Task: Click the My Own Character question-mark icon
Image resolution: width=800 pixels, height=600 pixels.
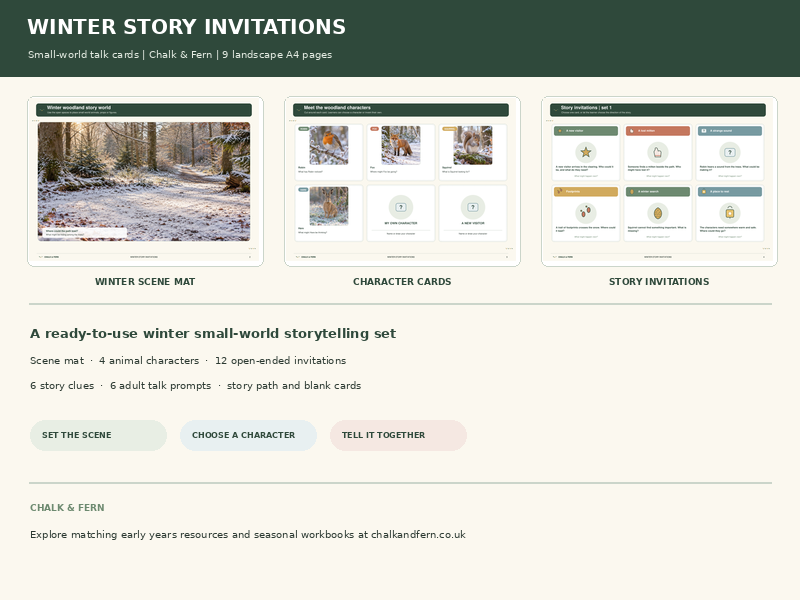Action: pos(401,207)
